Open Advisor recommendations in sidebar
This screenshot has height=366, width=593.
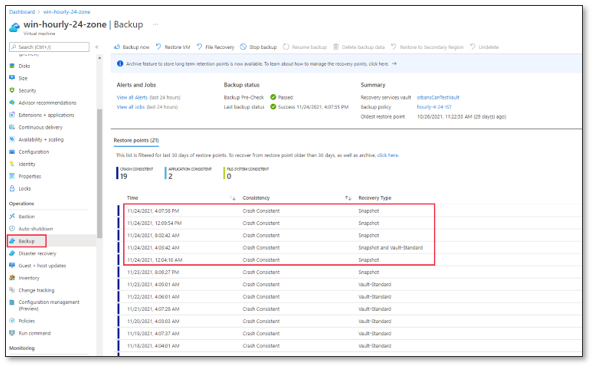point(47,102)
